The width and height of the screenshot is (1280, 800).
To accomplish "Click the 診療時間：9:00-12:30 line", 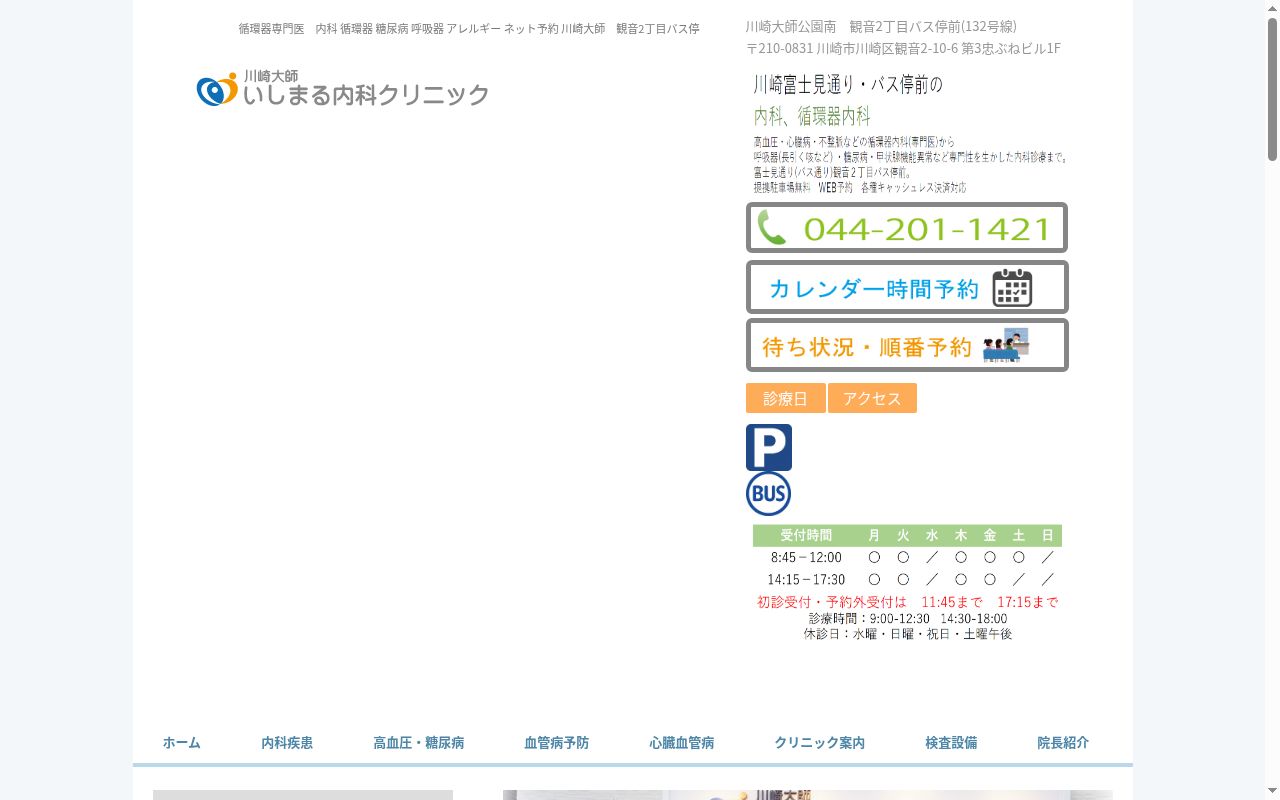I will pyautogui.click(x=908, y=618).
